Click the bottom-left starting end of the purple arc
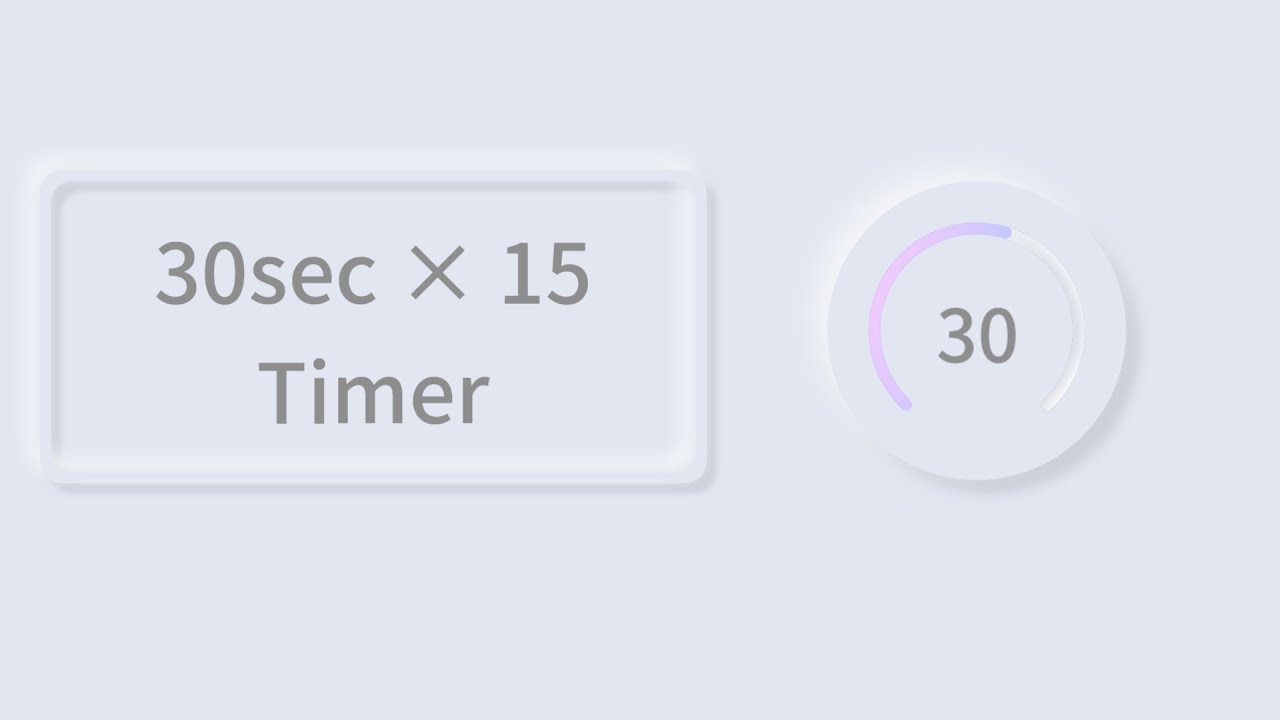Screen dimensions: 1280x720 tap(904, 405)
